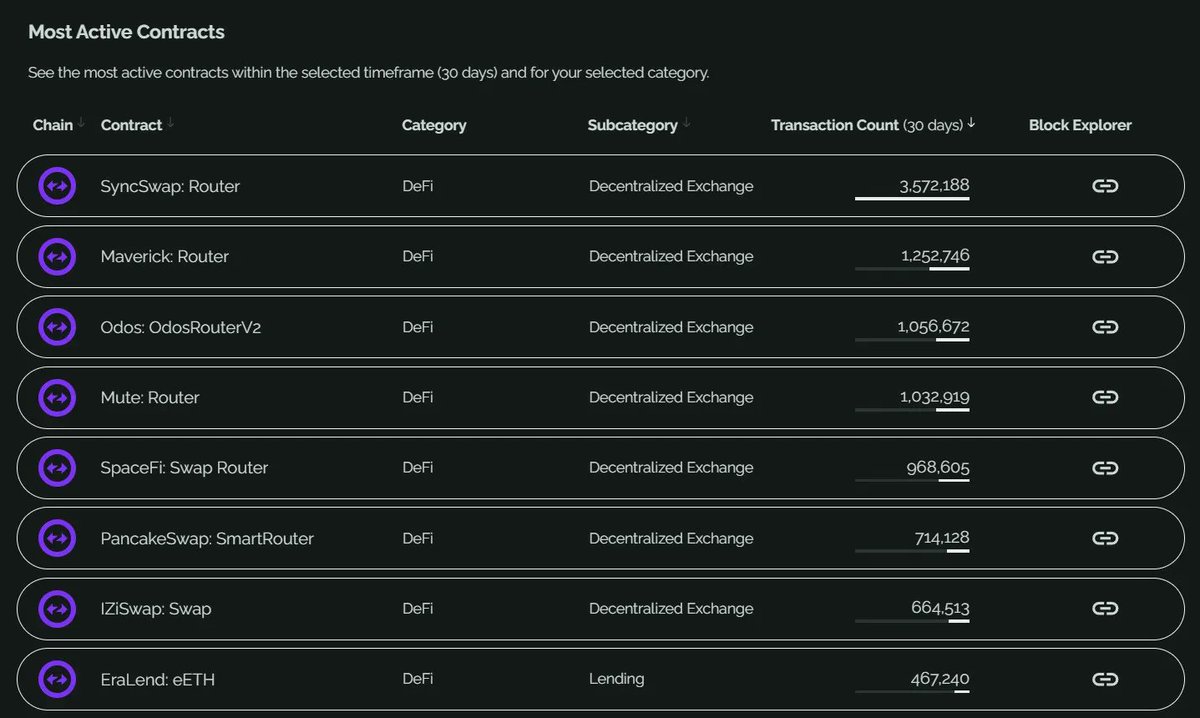Click the chain icon in PancakeSwap: SmartRouter row
This screenshot has width=1200, height=718.
(x=57, y=538)
